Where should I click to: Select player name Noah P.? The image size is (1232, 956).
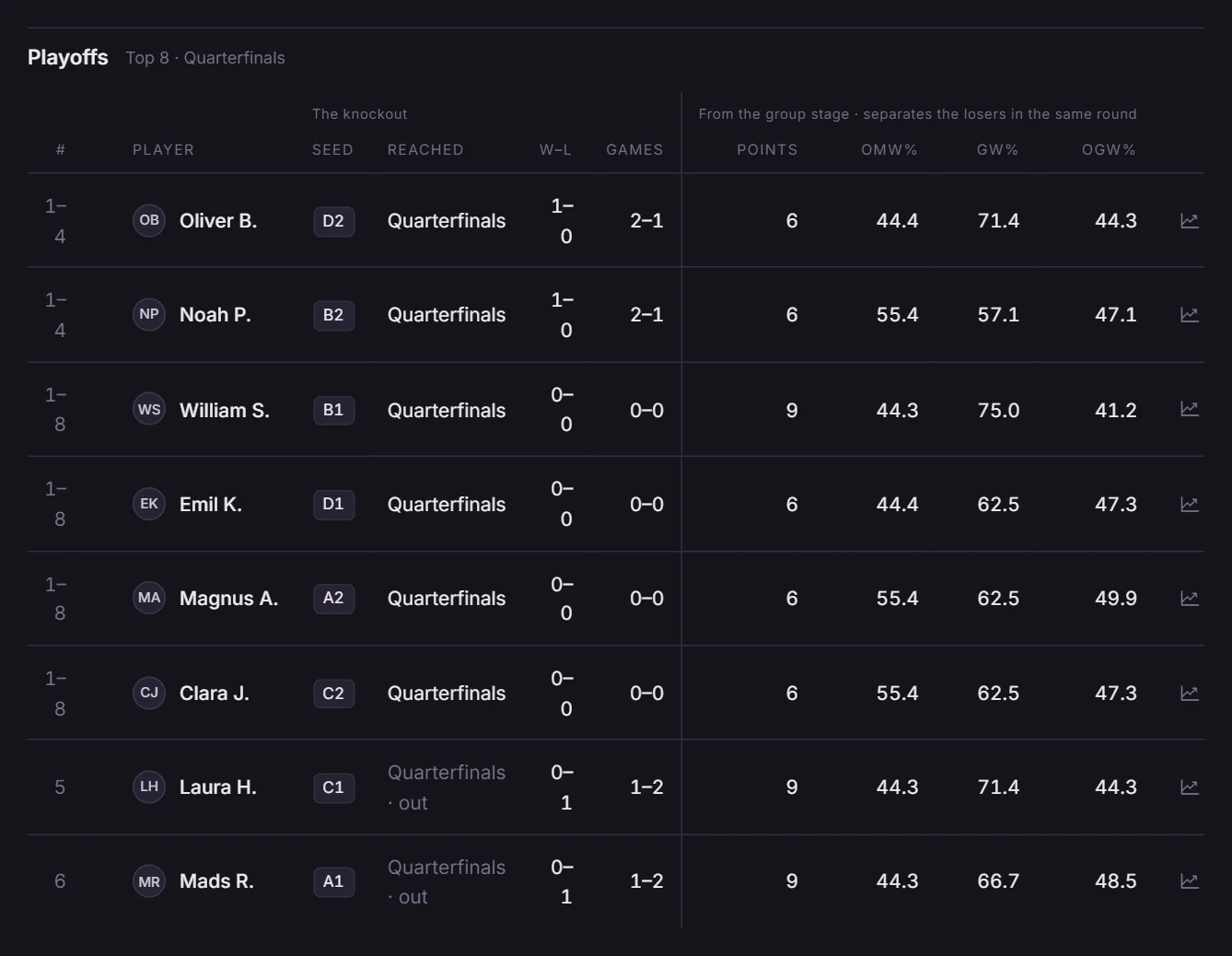point(215,315)
